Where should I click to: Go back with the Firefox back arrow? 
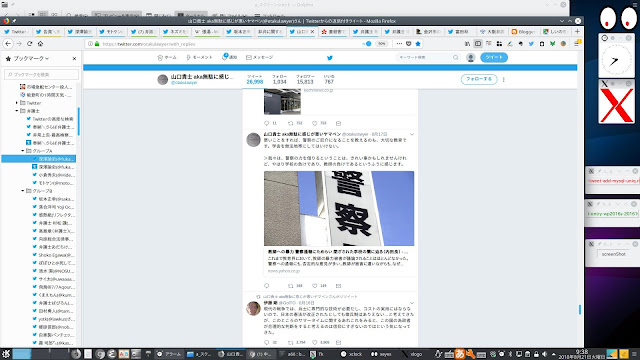(8, 44)
